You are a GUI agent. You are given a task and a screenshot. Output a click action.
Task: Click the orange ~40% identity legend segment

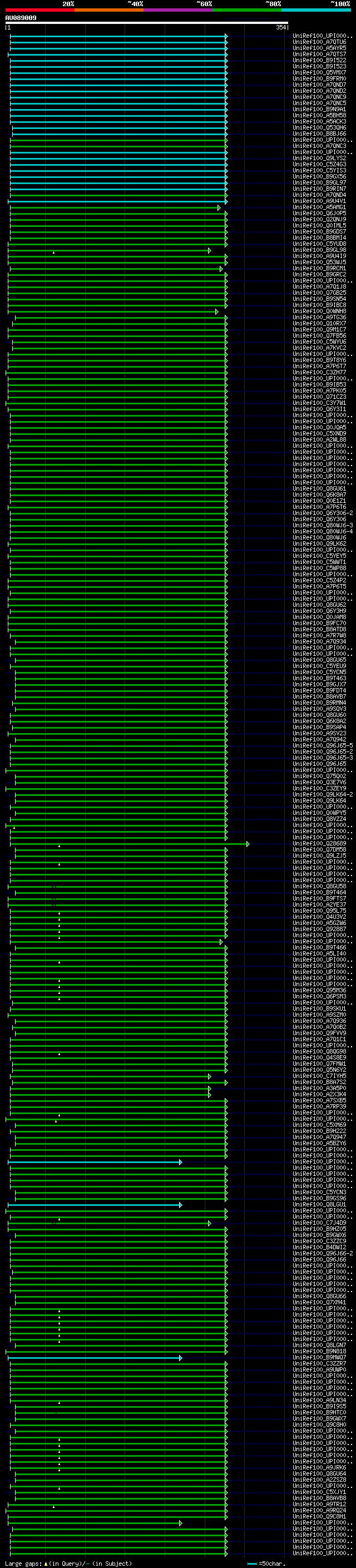tap(109, 10)
